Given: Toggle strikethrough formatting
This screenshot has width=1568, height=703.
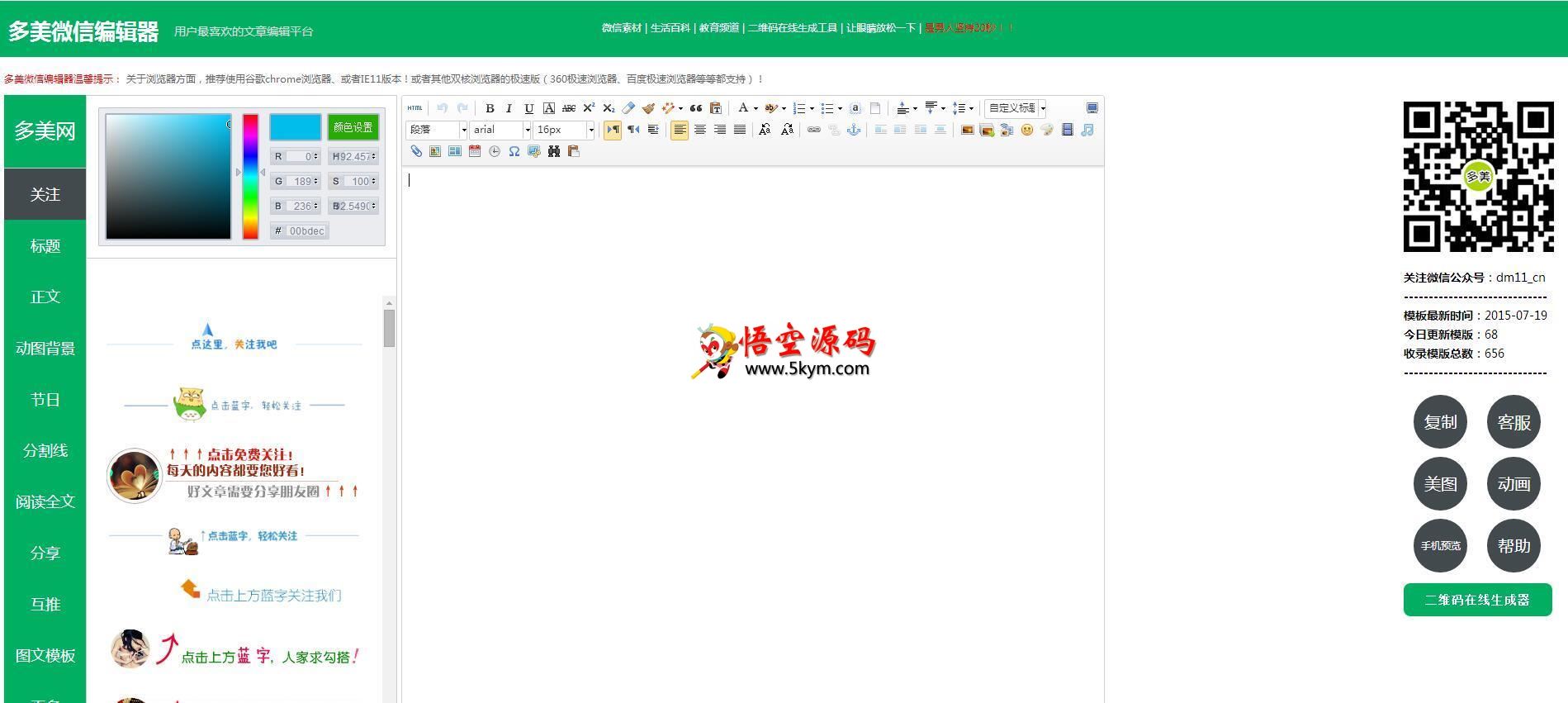Looking at the screenshot, I should pyautogui.click(x=569, y=108).
